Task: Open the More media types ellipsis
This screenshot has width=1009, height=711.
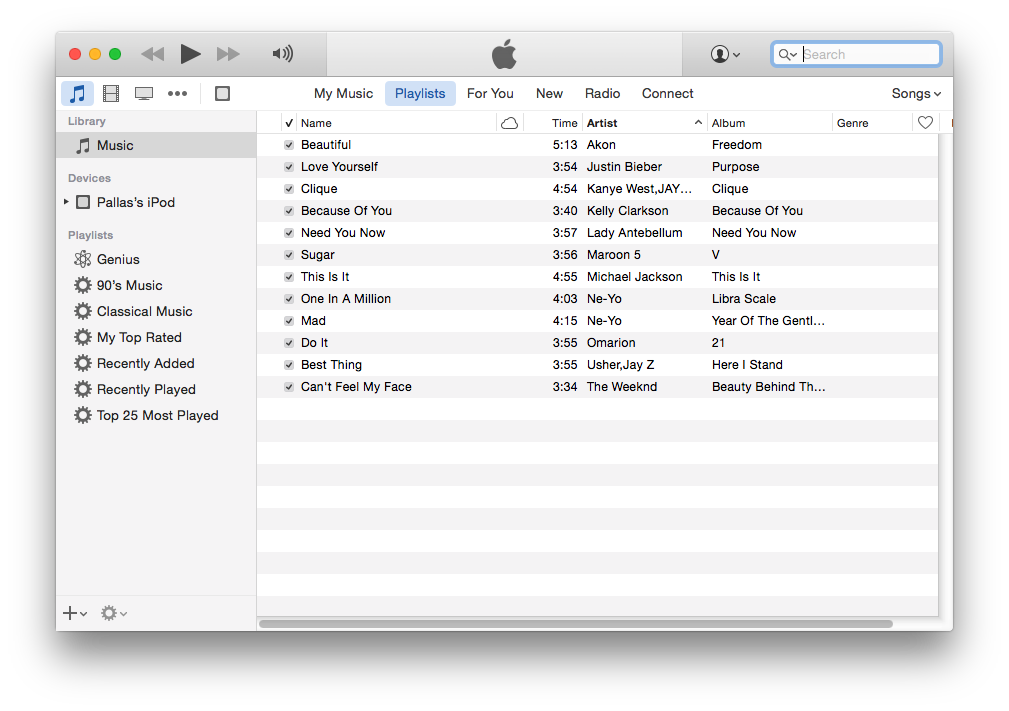Action: click(177, 94)
